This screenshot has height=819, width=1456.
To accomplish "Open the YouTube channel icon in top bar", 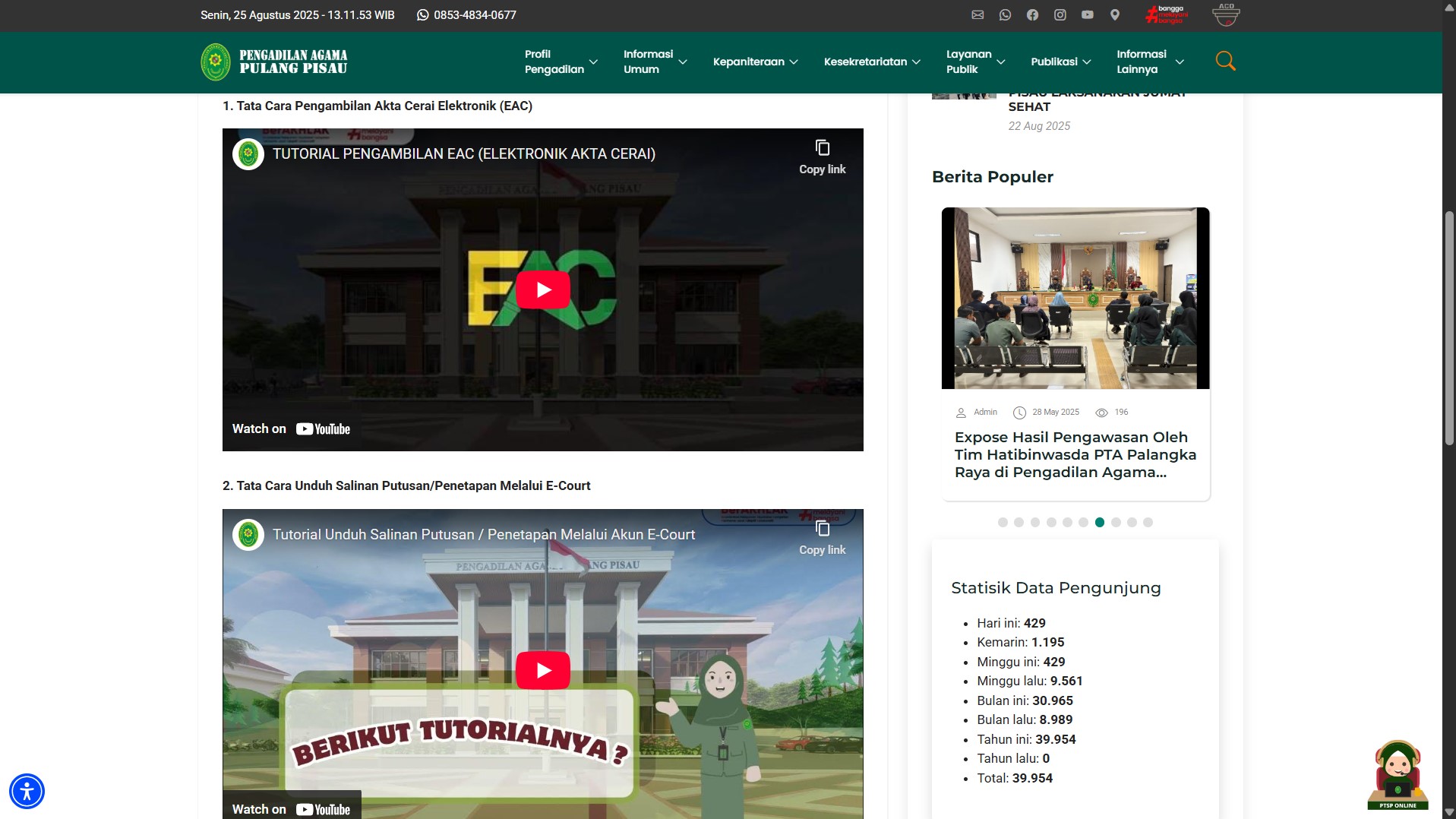I will pyautogui.click(x=1087, y=15).
